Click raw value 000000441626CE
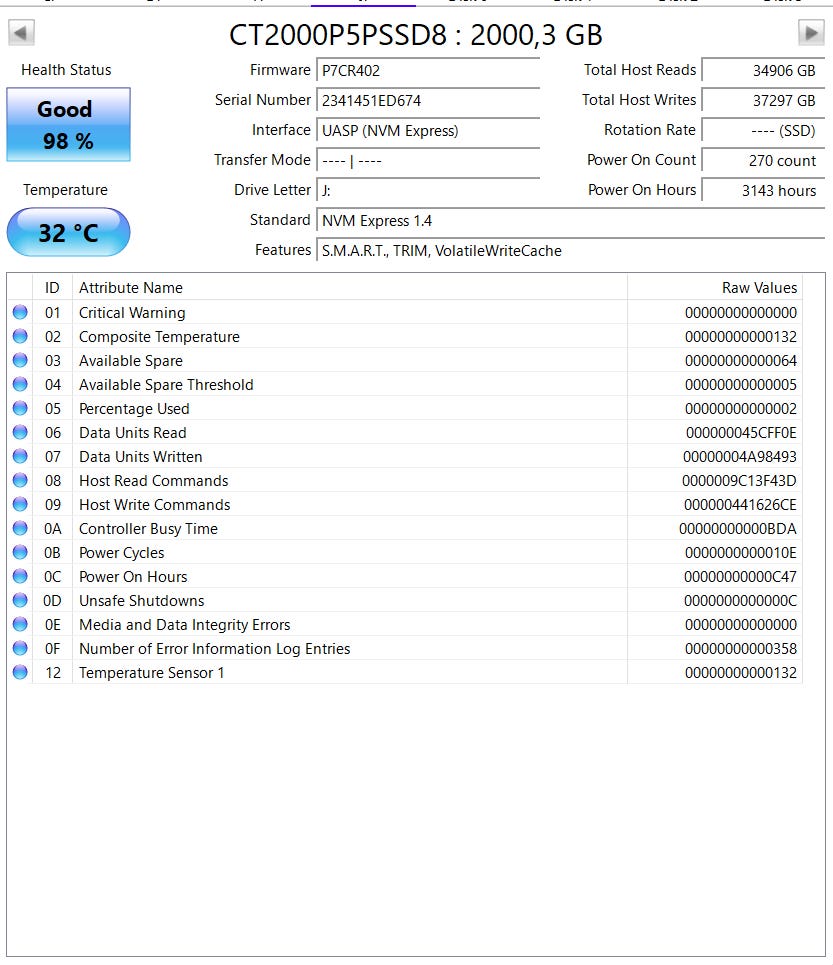Screen dimensions: 833x965 tap(740, 505)
